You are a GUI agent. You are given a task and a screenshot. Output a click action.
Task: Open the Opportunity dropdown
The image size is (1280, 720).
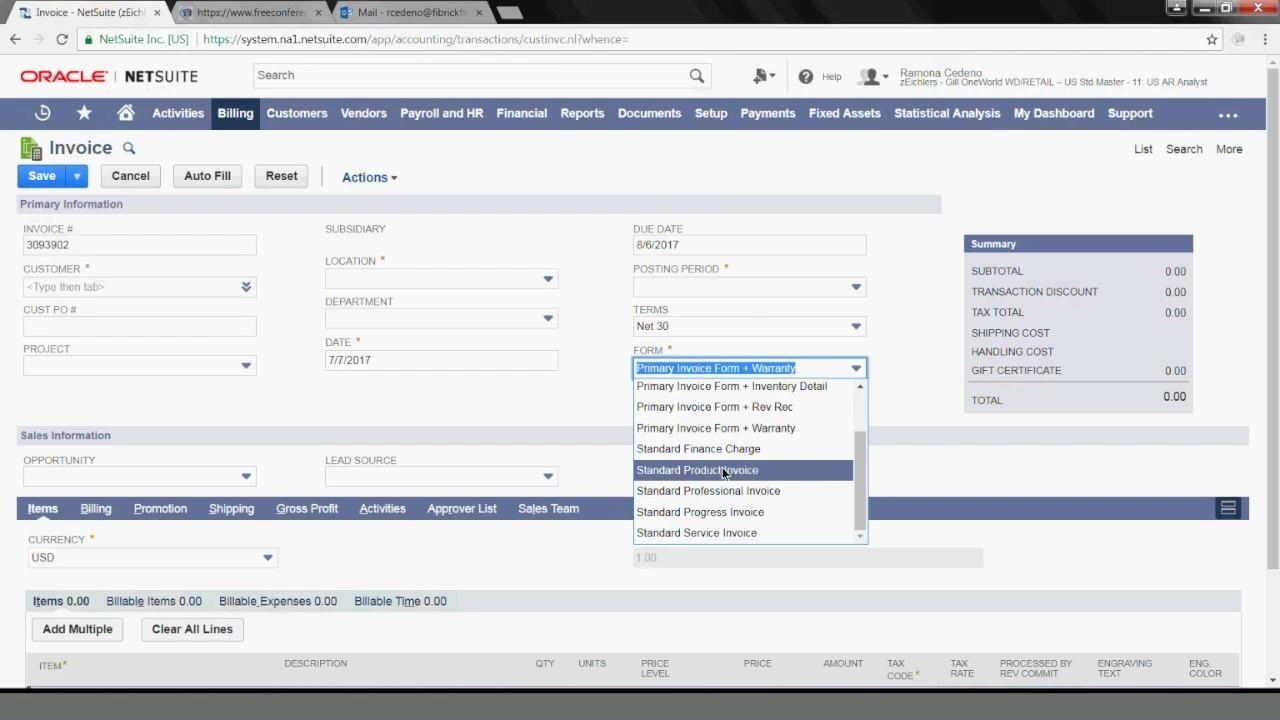click(246, 477)
